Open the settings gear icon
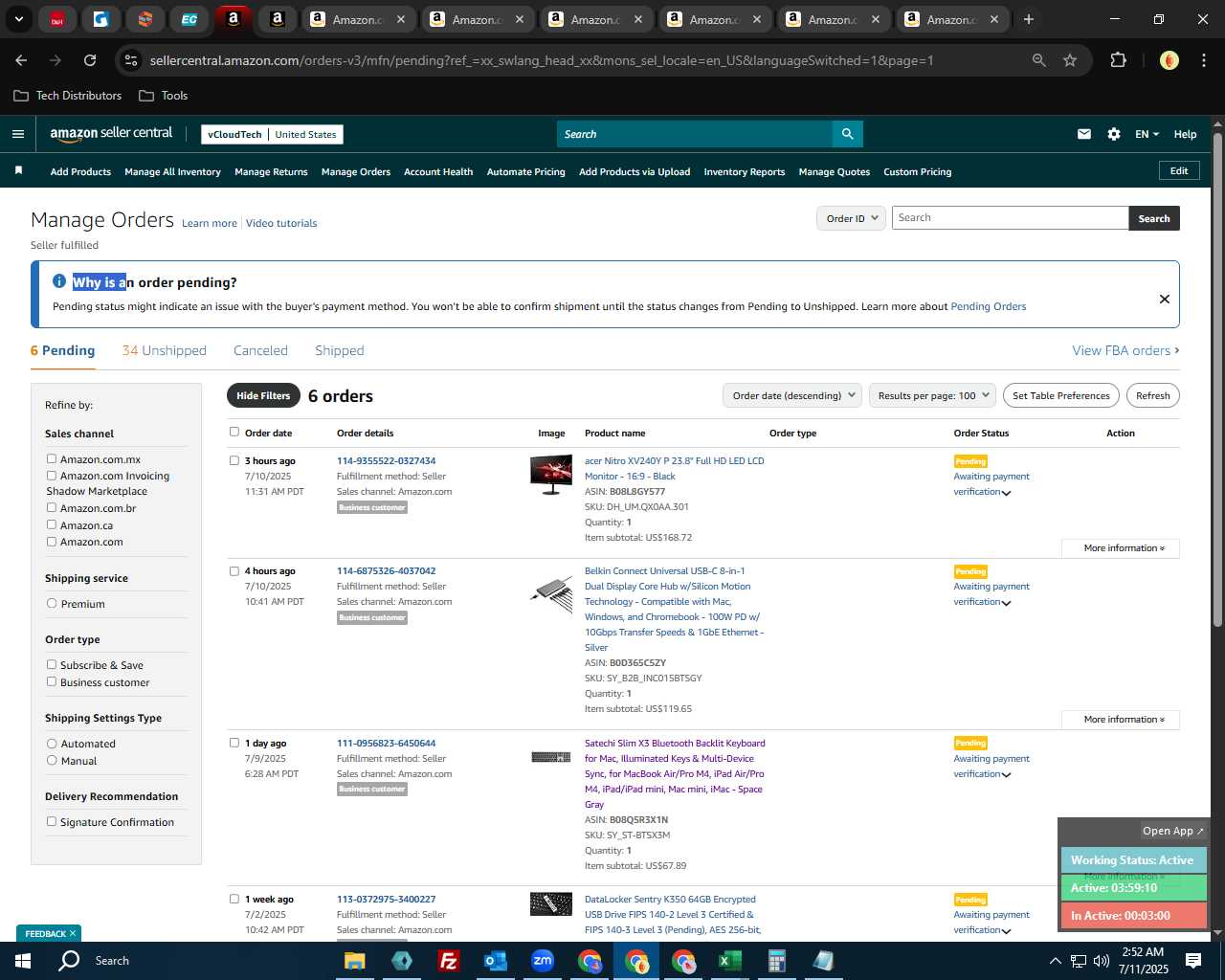This screenshot has width=1225, height=980. [x=1114, y=134]
